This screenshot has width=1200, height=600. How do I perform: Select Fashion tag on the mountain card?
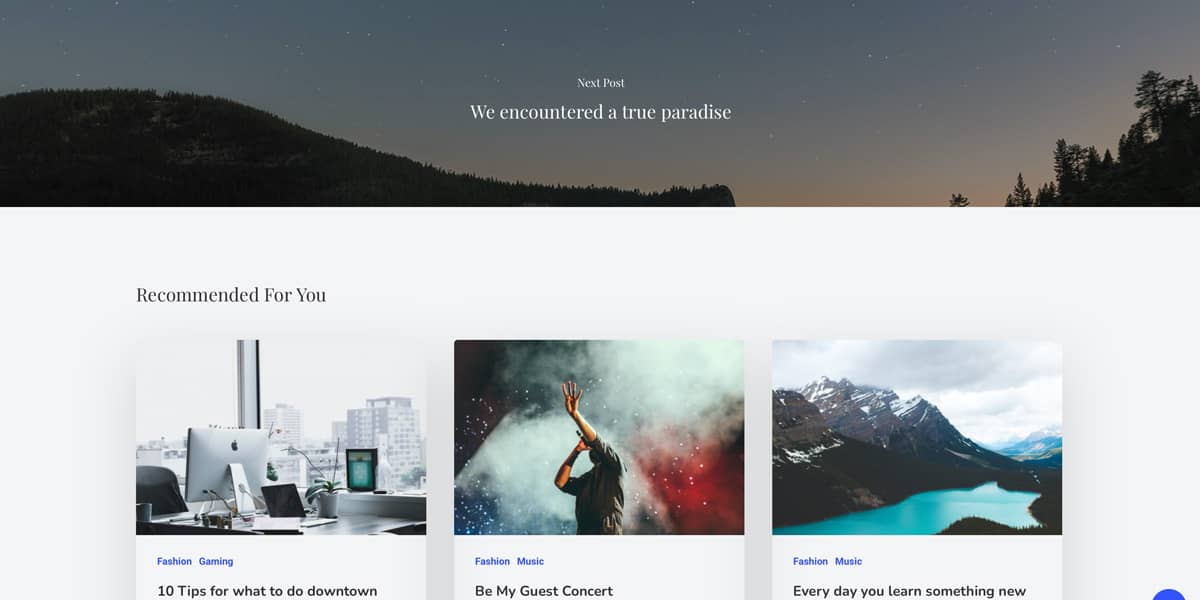(x=810, y=561)
